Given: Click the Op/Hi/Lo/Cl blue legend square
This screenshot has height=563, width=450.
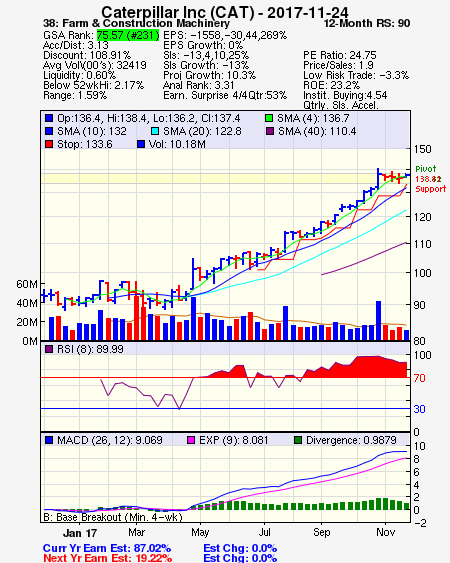Looking at the screenshot, I should coord(49,118).
